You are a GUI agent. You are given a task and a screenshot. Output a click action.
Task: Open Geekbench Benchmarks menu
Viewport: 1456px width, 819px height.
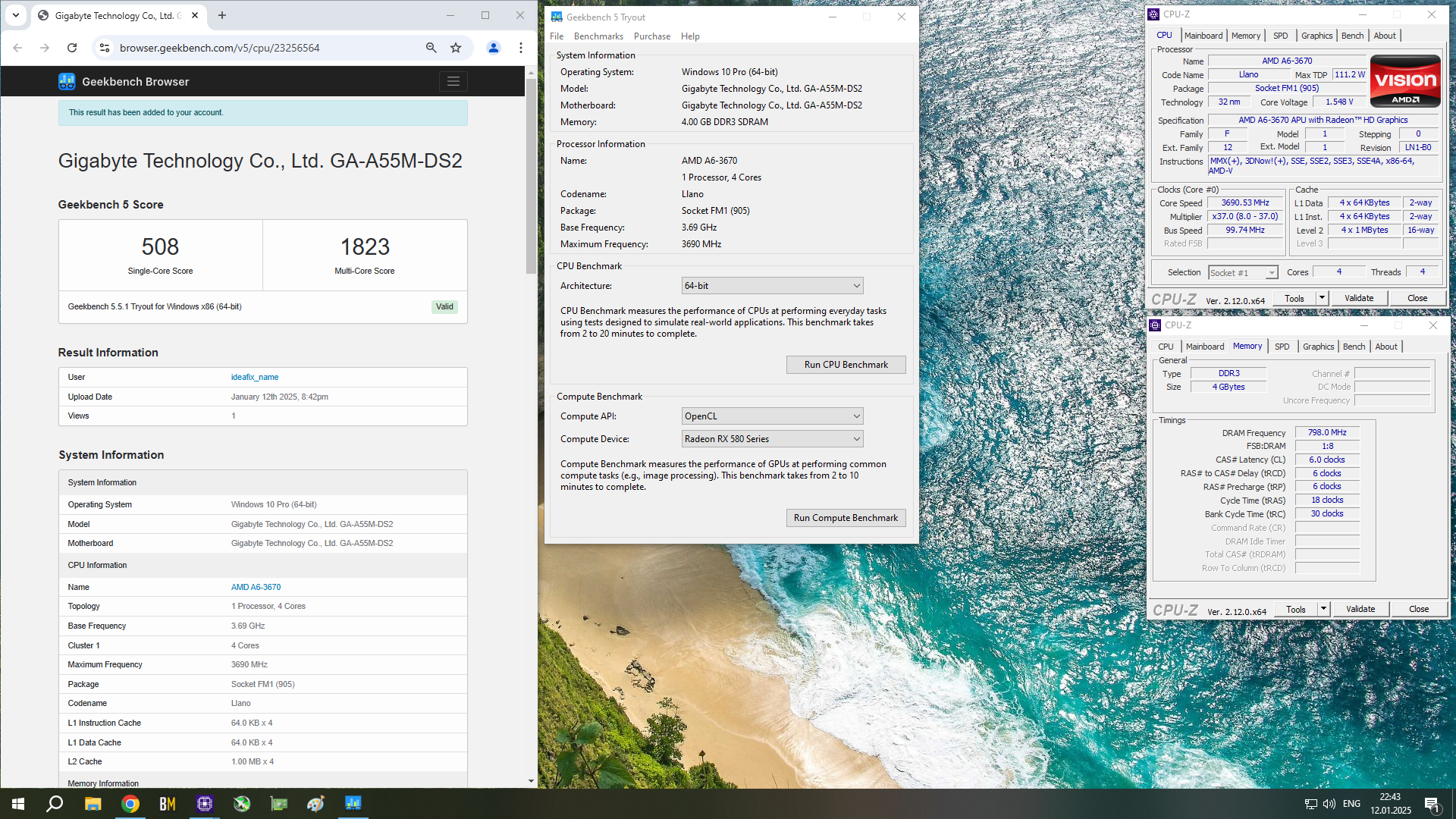[x=598, y=36]
